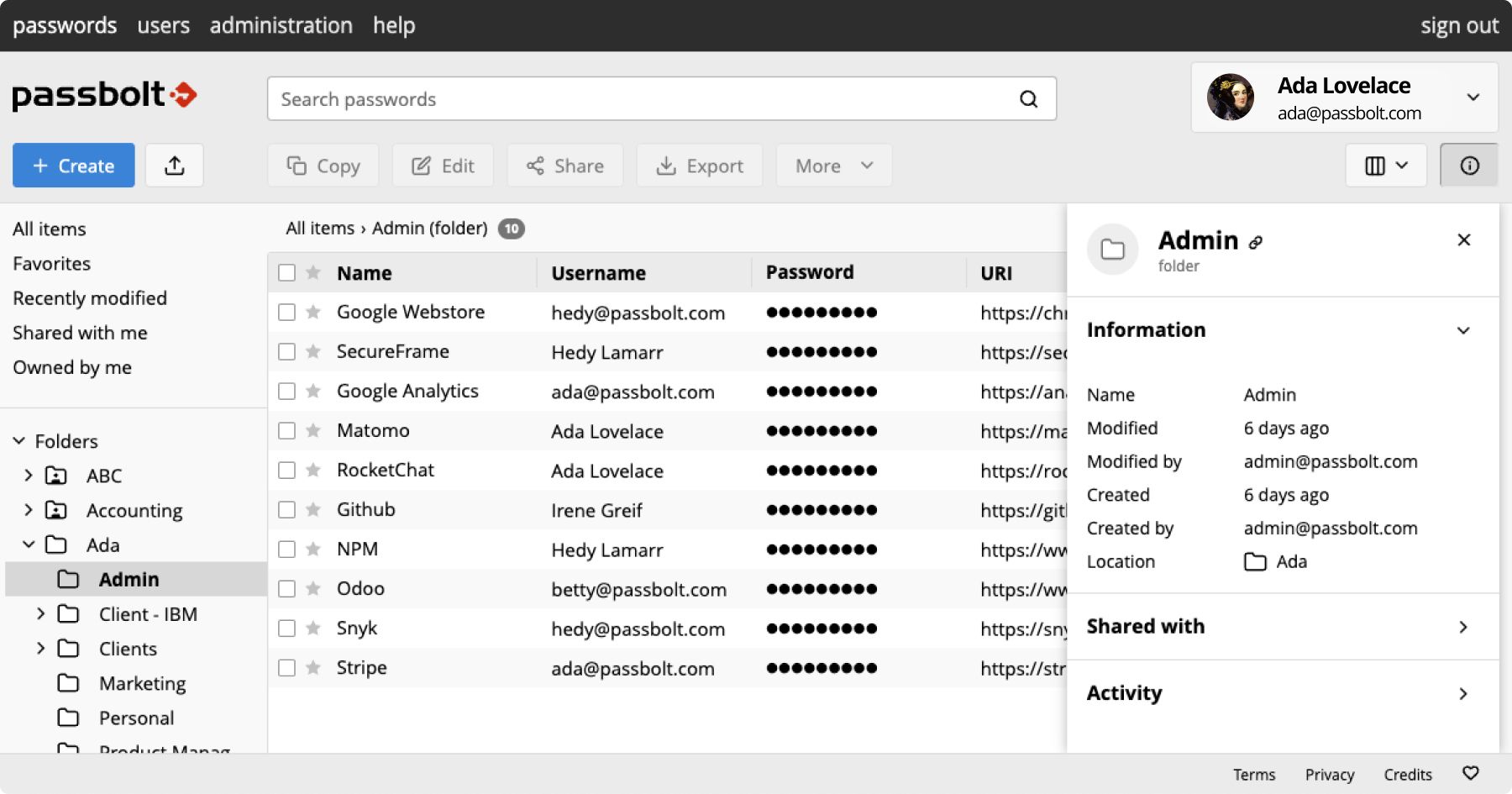Screen dimensions: 1512x794
Task: Open the import passwords upload icon
Action: pyautogui.click(x=174, y=166)
